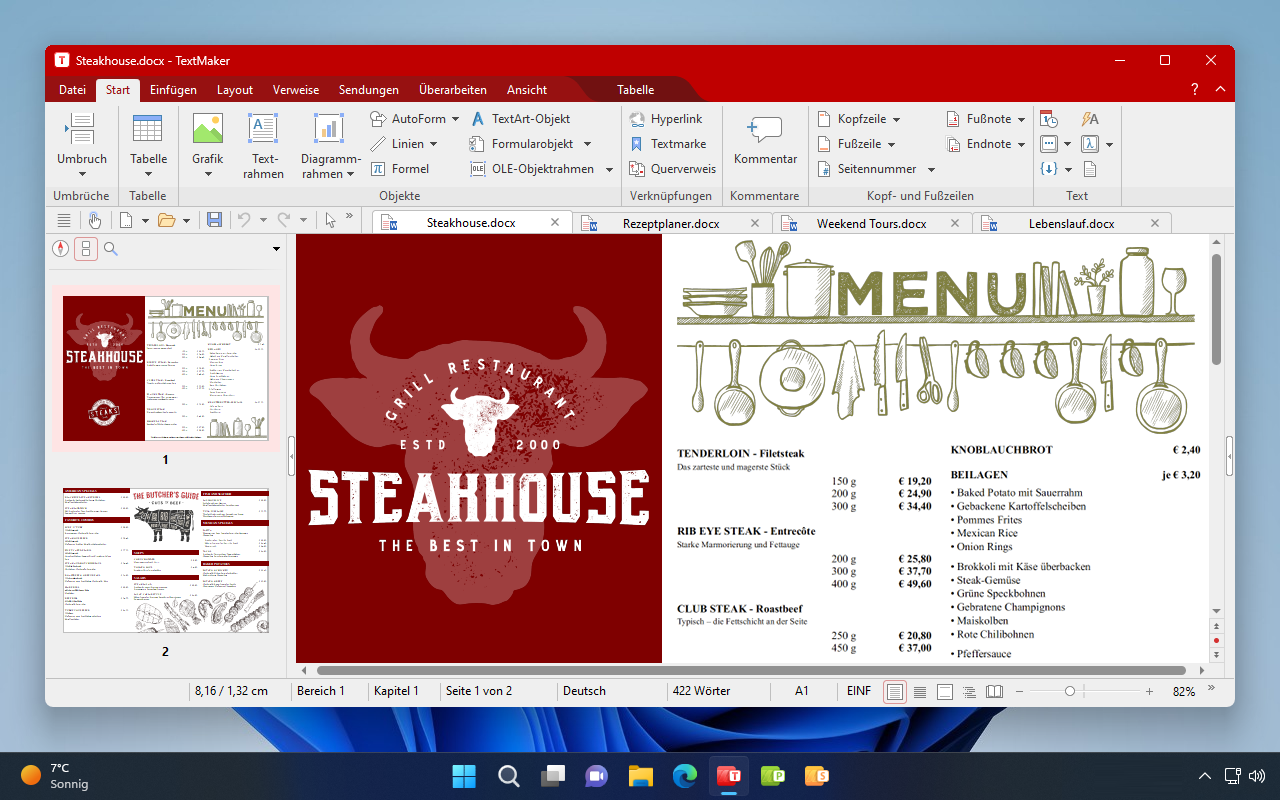Image resolution: width=1280 pixels, height=800 pixels.
Task: Insert a Grafik picture from the ribbon
Action: pyautogui.click(x=208, y=145)
